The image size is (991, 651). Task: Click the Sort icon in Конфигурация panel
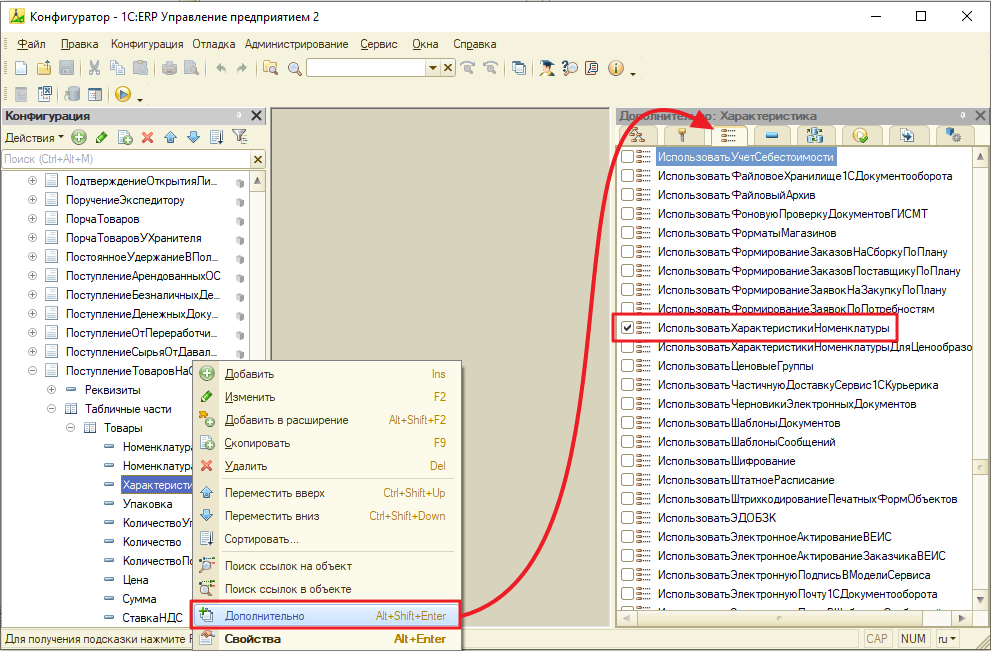216,137
